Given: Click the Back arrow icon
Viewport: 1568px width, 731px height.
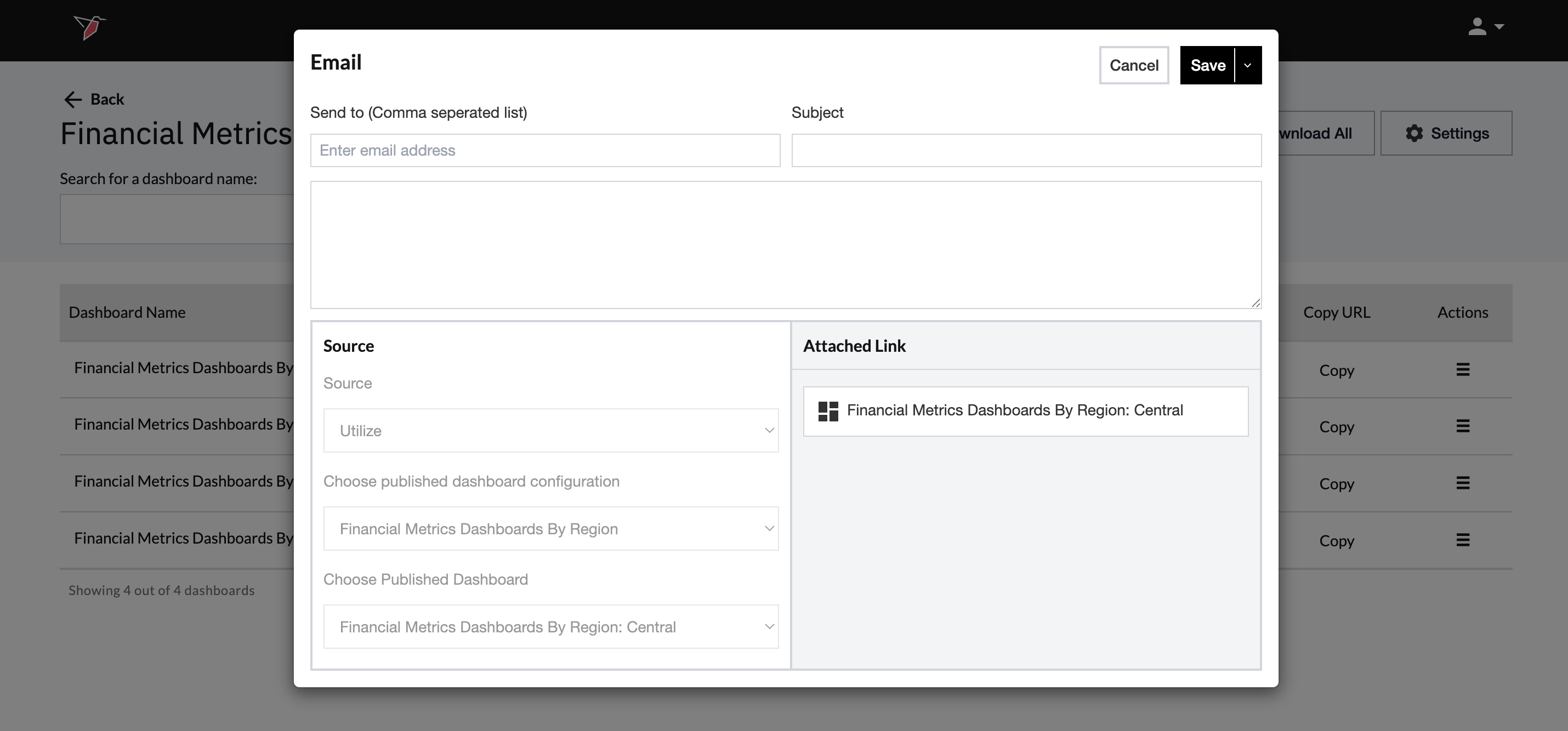Looking at the screenshot, I should (x=73, y=99).
